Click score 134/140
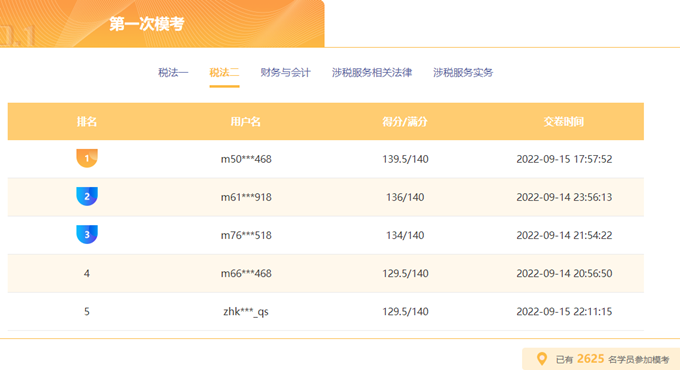680x370 pixels. 405,236
